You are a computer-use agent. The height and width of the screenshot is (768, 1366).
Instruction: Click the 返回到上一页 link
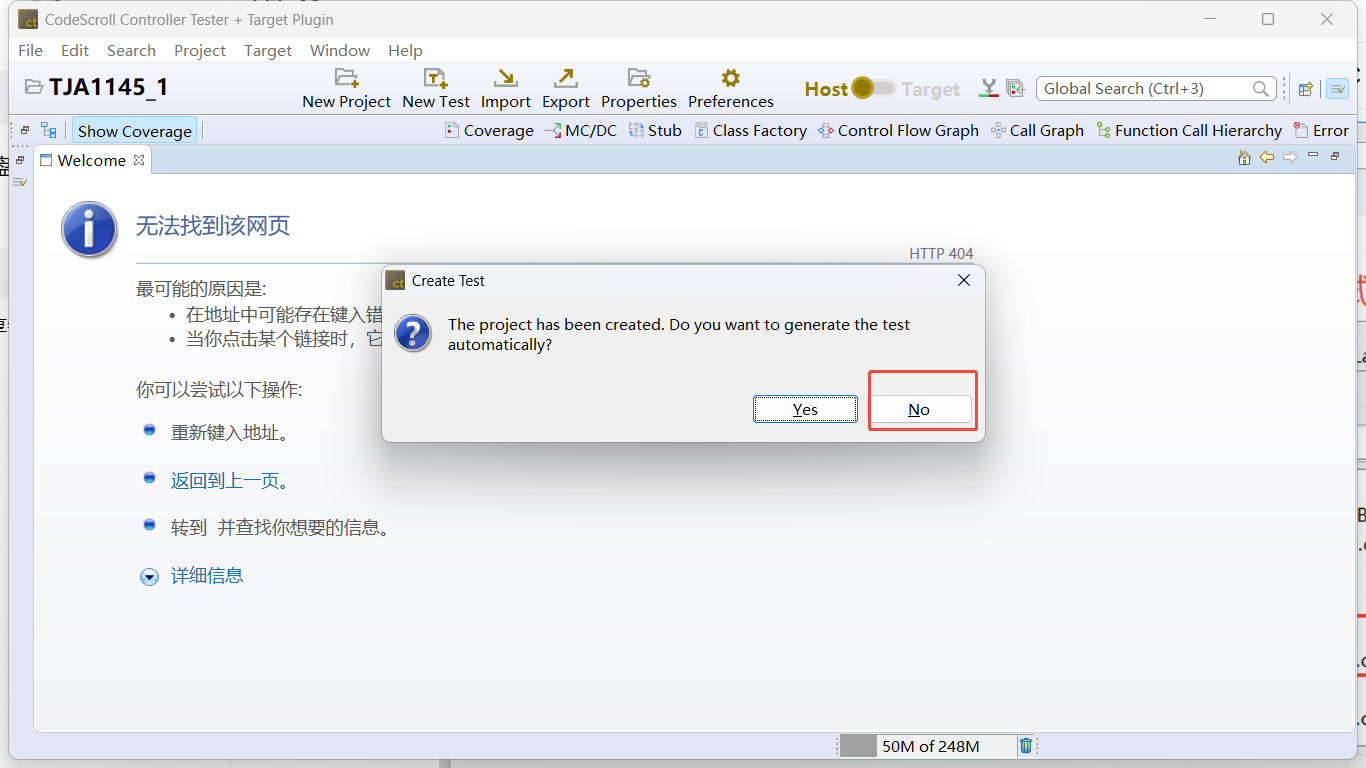(228, 481)
